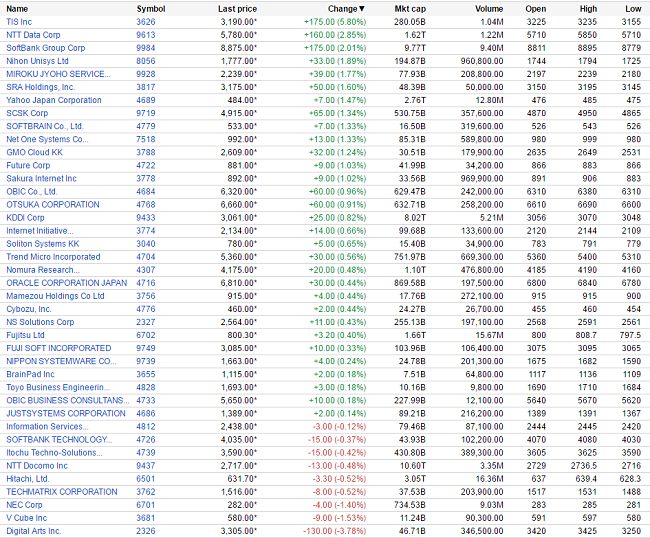Open V Cube Inc link
The width and height of the screenshot is (650, 538).
pos(27,518)
